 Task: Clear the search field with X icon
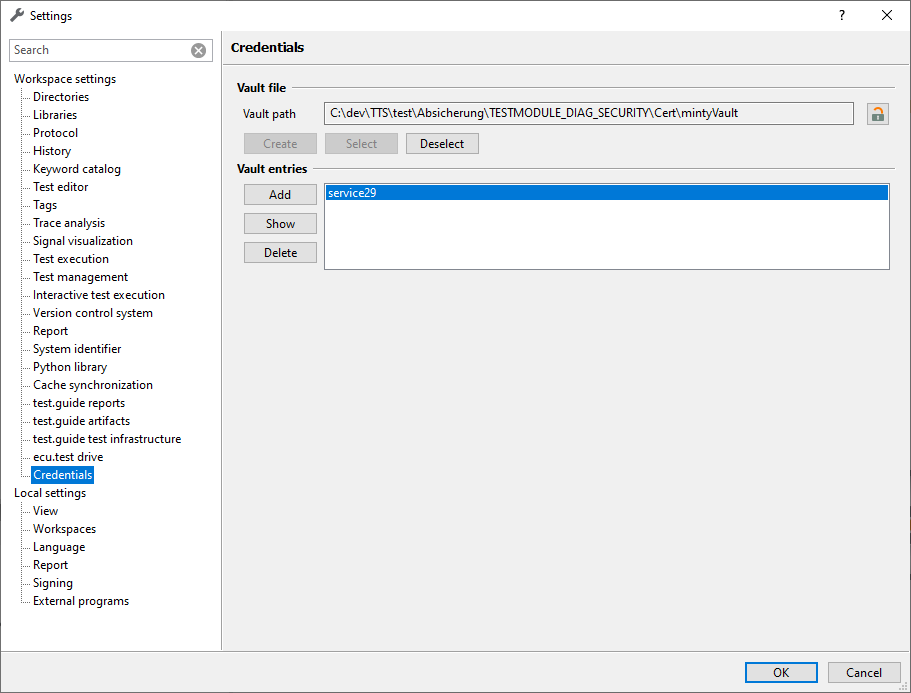click(x=198, y=51)
